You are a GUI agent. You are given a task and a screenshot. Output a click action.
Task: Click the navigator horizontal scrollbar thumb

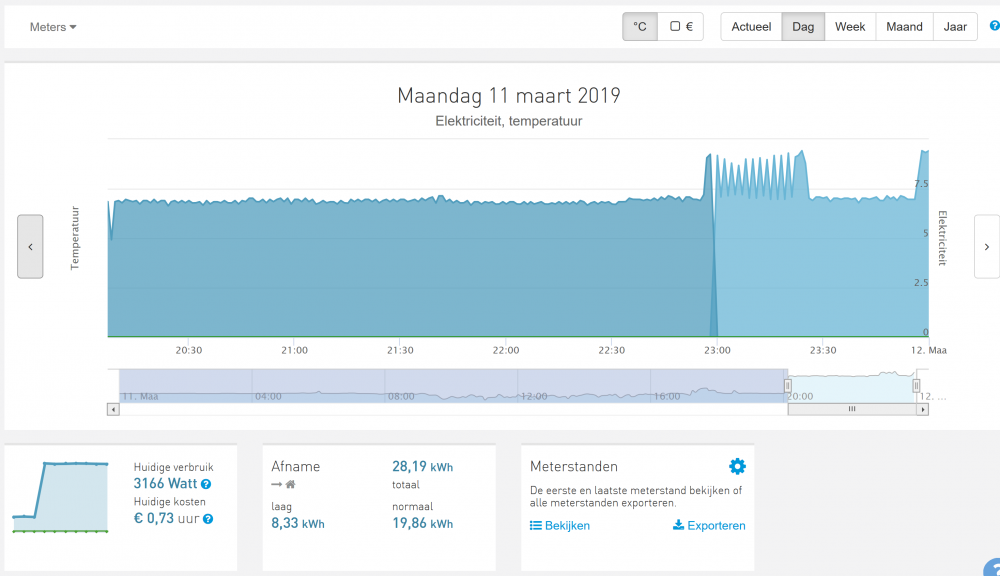[x=851, y=409]
